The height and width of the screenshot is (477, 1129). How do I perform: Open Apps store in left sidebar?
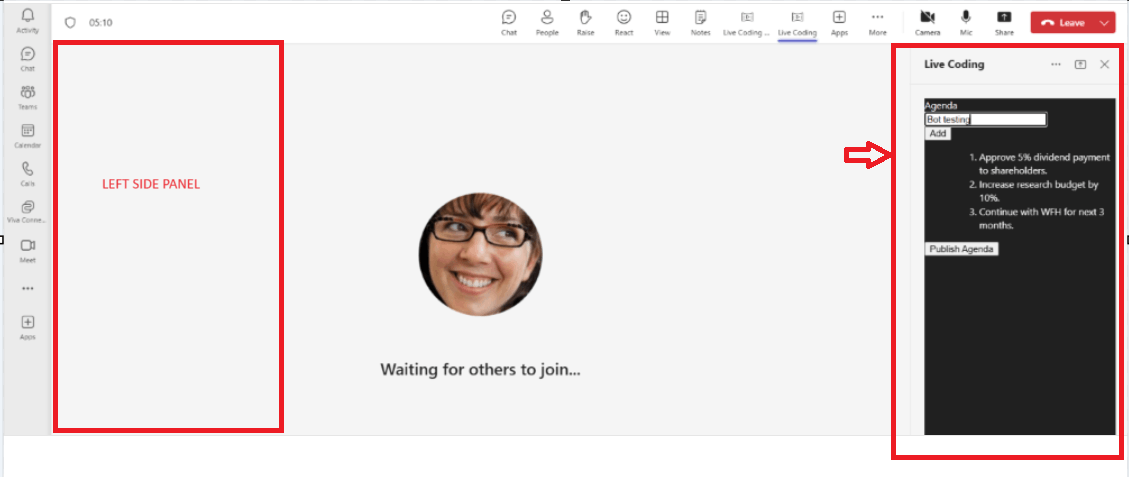27,327
